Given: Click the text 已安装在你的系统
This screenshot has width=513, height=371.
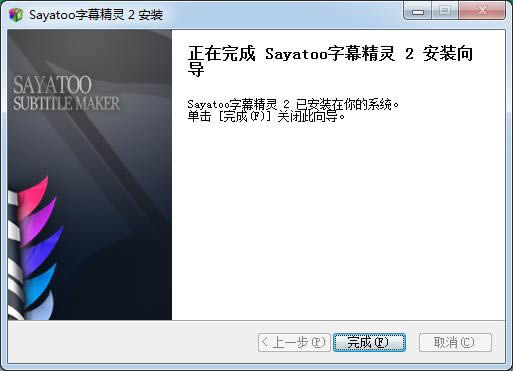Looking at the screenshot, I should tap(343, 104).
